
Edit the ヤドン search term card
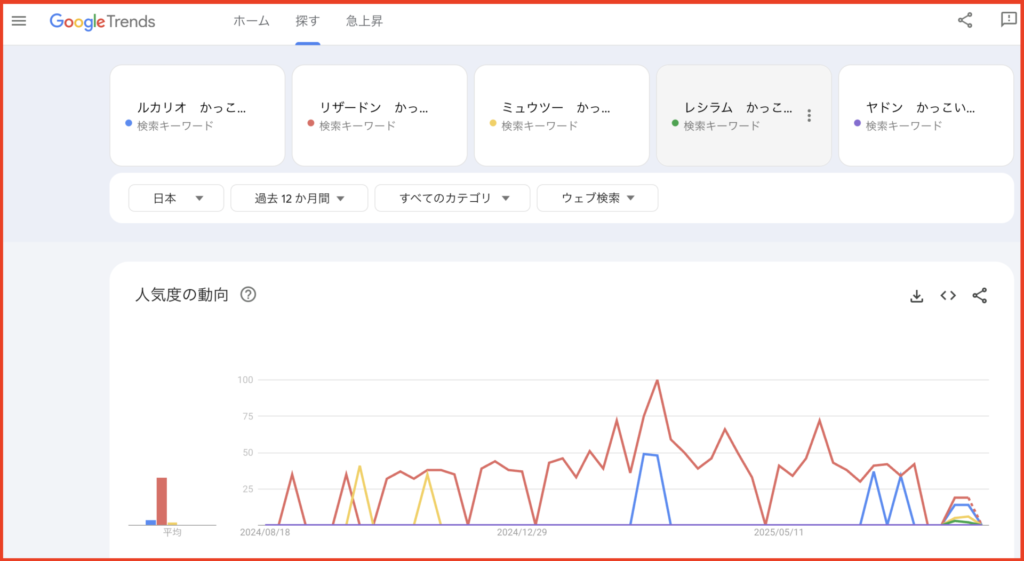(926, 116)
